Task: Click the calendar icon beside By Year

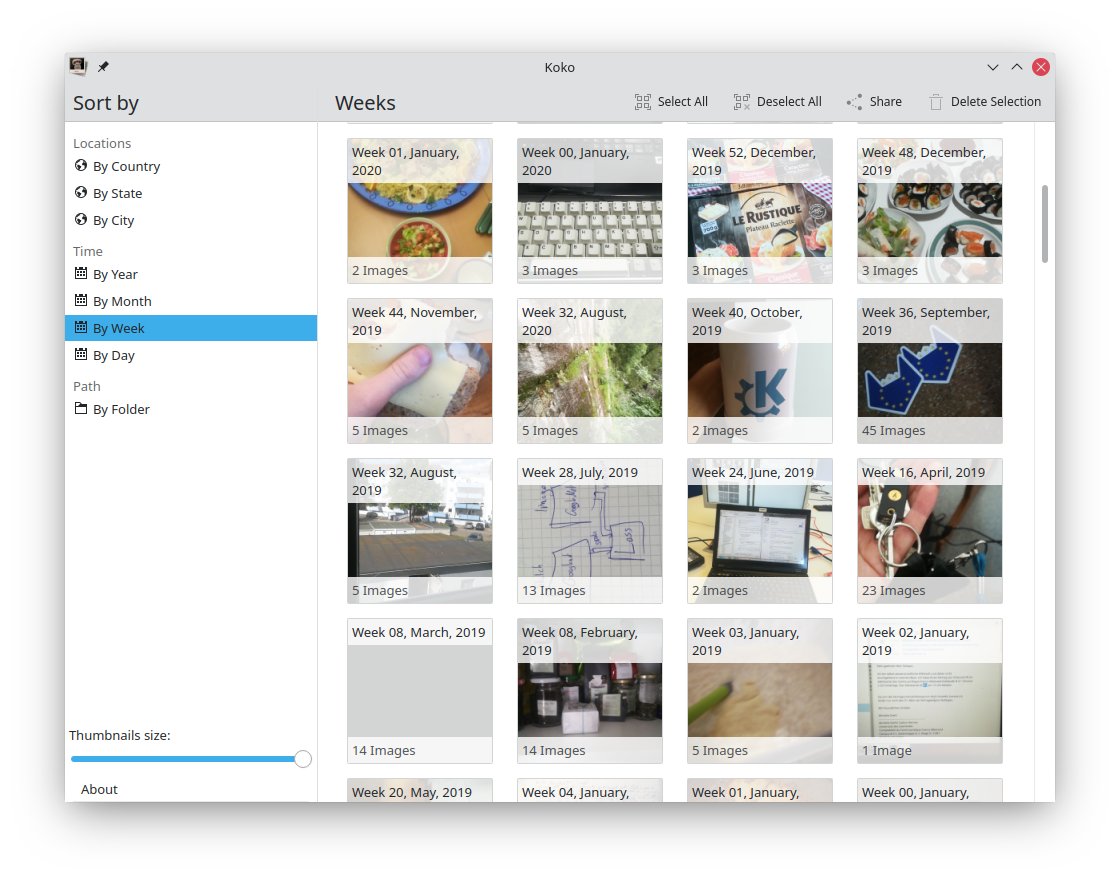Action: click(81, 273)
